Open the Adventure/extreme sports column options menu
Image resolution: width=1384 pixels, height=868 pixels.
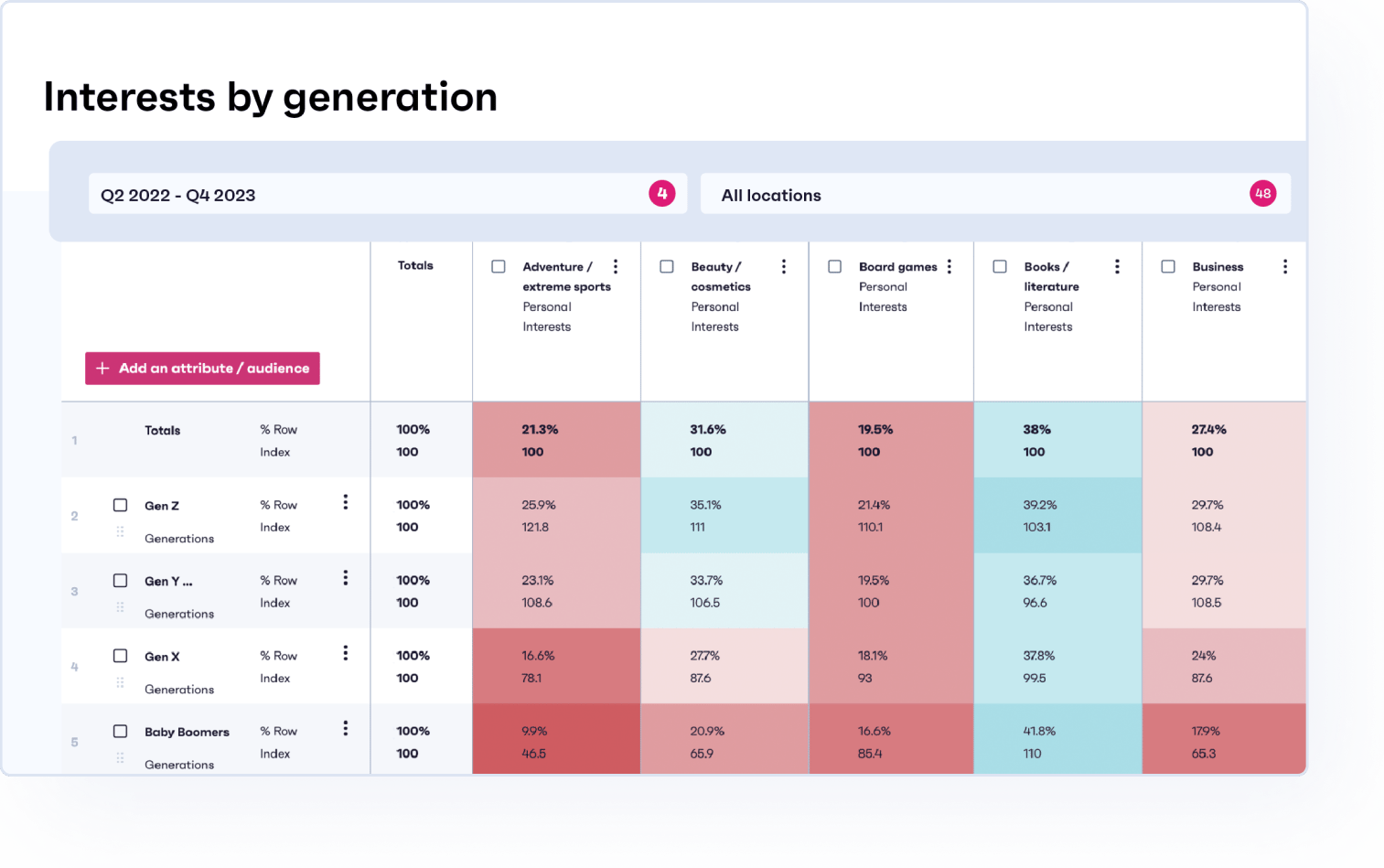point(615,266)
